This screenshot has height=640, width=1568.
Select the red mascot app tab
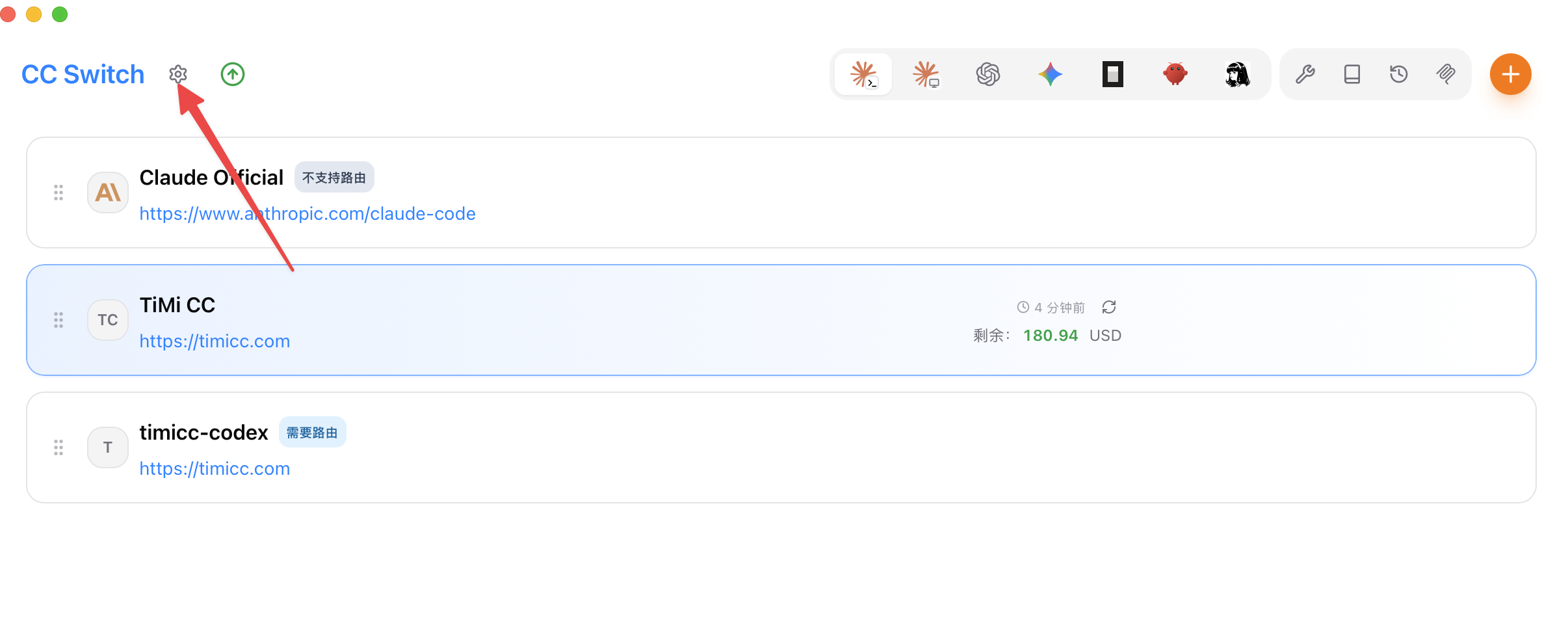click(1175, 74)
